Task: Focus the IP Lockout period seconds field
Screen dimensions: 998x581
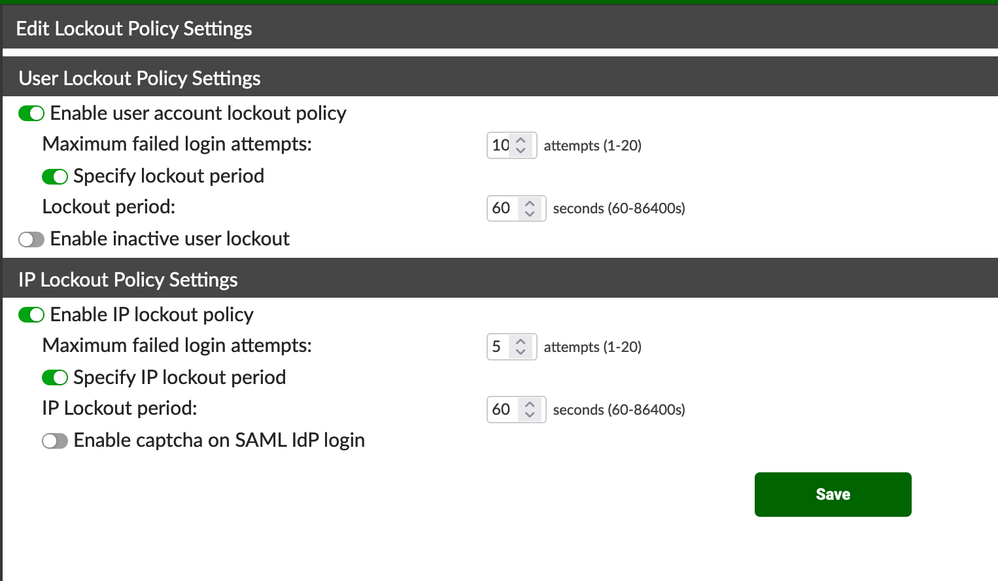Action: pos(502,410)
